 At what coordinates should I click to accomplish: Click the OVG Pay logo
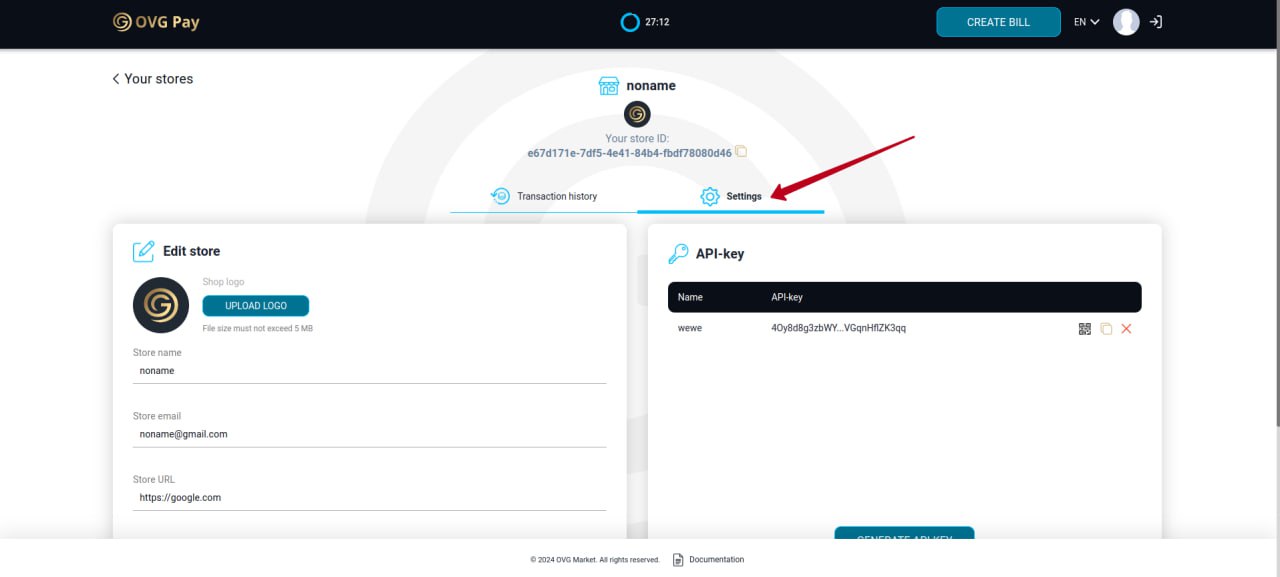156,22
